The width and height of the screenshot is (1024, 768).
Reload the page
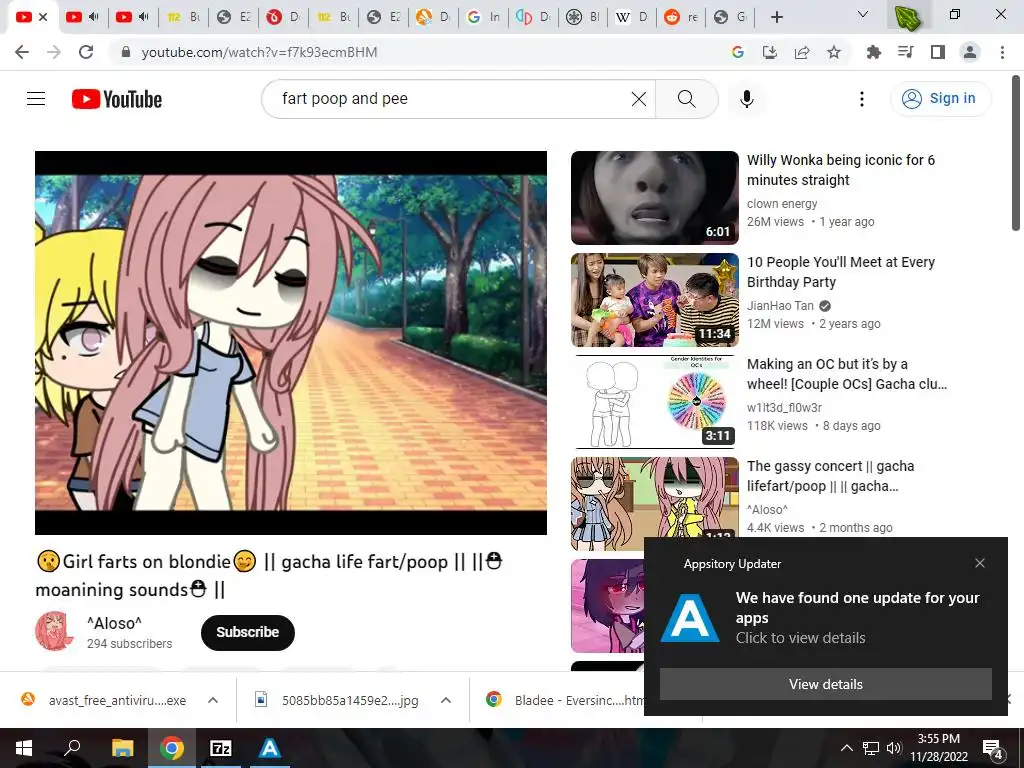pyautogui.click(x=86, y=52)
